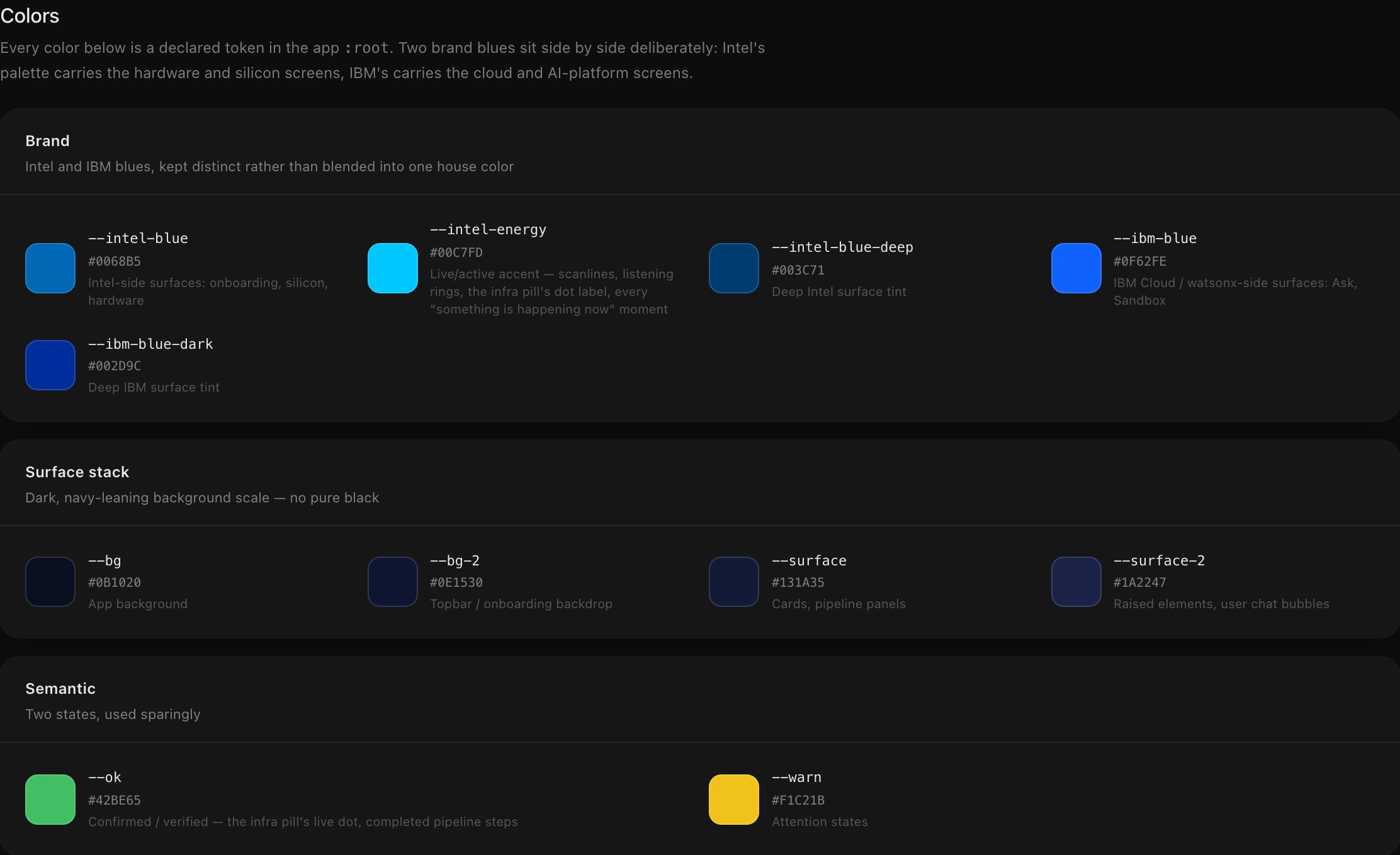Click the 'Attention states' description
The width and height of the screenshot is (1400, 855).
820,822
